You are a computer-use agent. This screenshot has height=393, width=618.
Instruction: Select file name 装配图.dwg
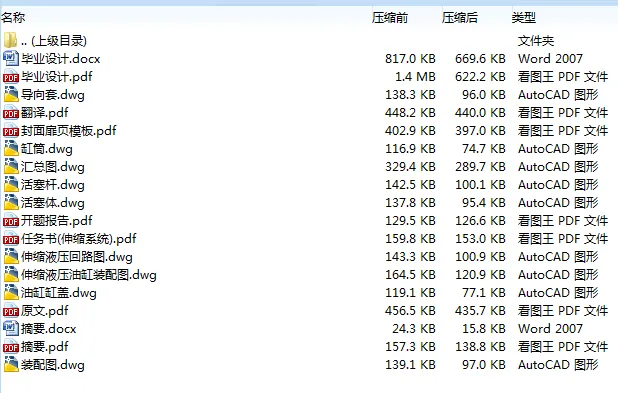[53, 365]
